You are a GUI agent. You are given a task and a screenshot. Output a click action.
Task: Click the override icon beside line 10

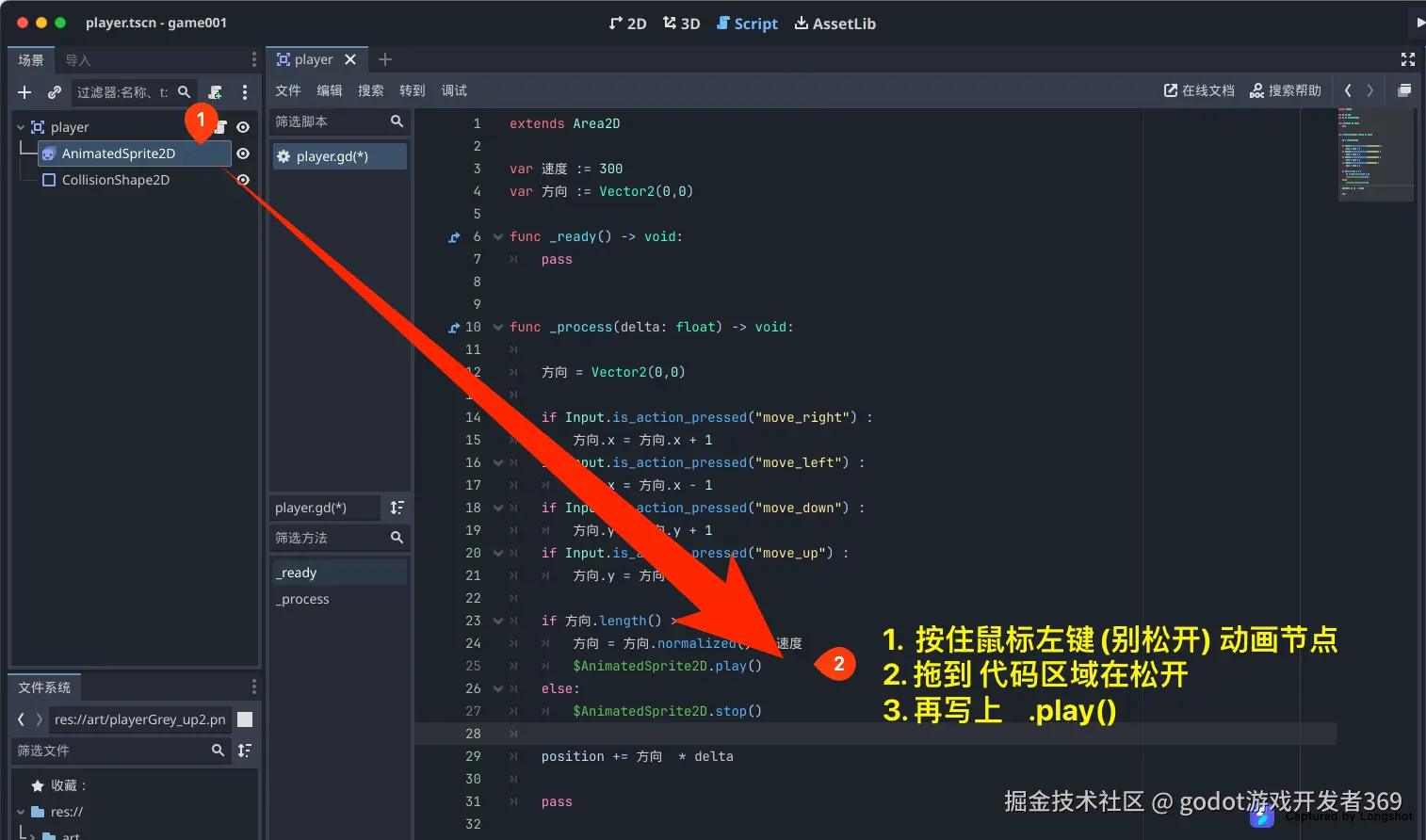pos(454,328)
